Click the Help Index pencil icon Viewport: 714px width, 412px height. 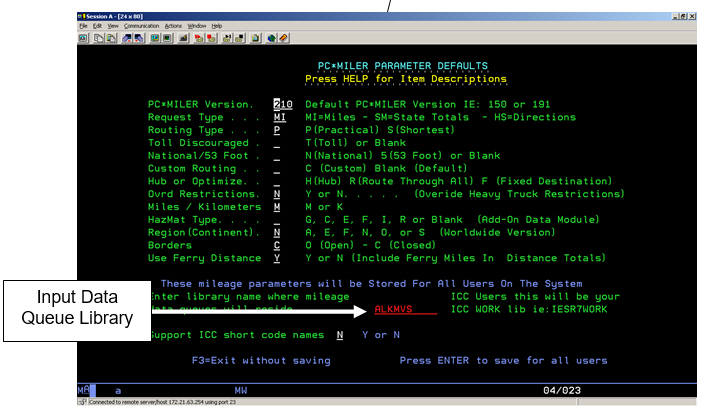[x=283, y=38]
